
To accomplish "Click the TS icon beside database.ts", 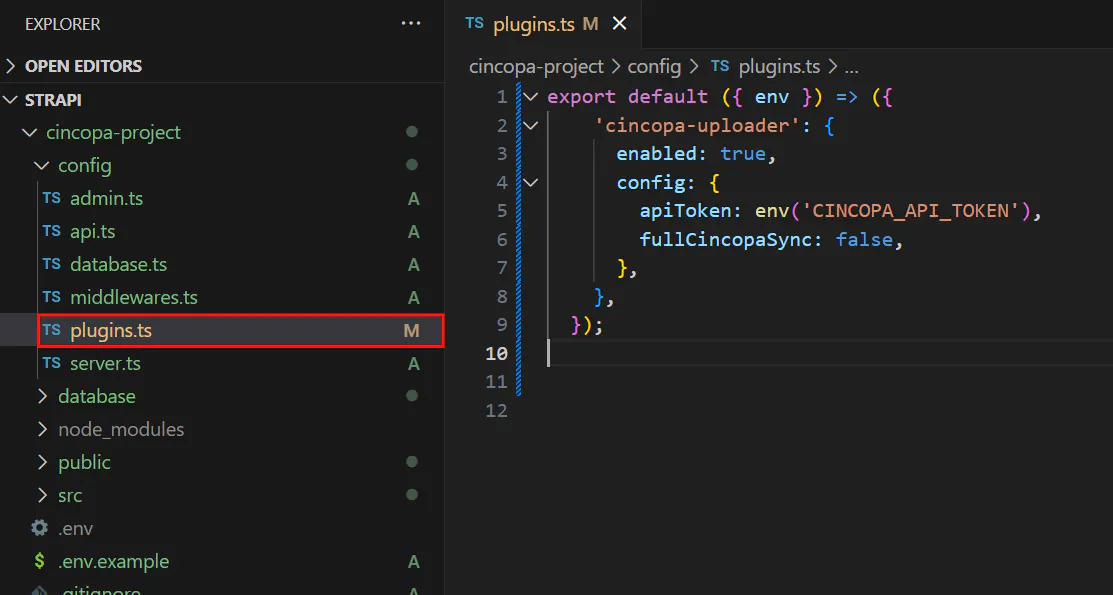I will (51, 264).
